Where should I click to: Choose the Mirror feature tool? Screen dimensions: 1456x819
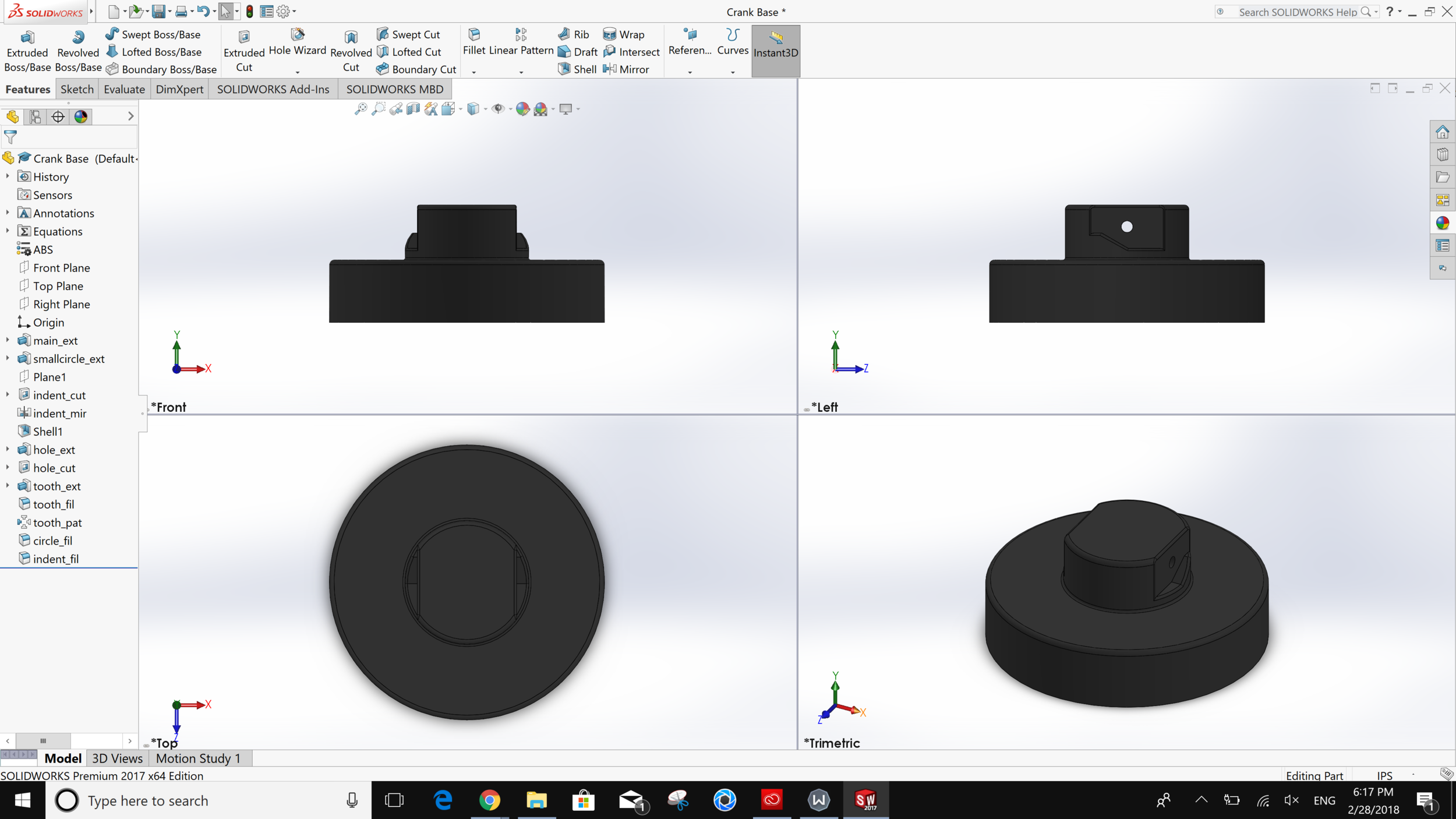[626, 69]
